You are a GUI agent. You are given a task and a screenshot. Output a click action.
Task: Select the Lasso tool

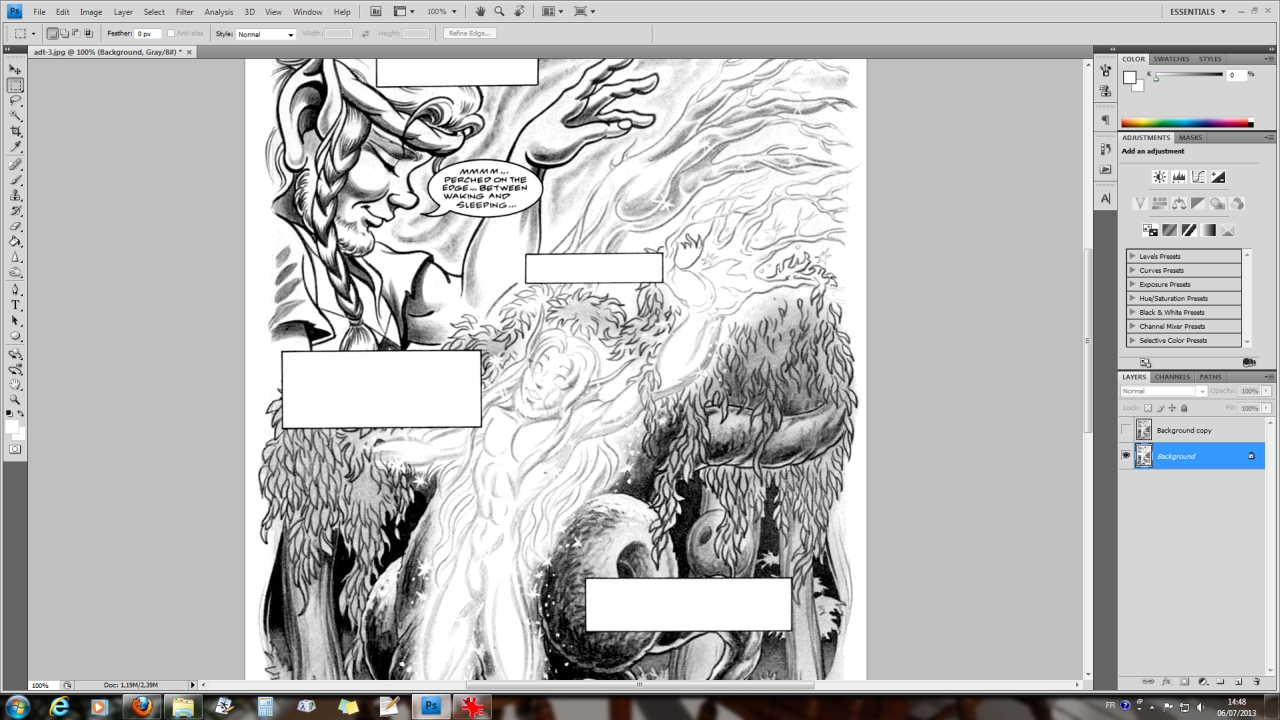tap(15, 101)
